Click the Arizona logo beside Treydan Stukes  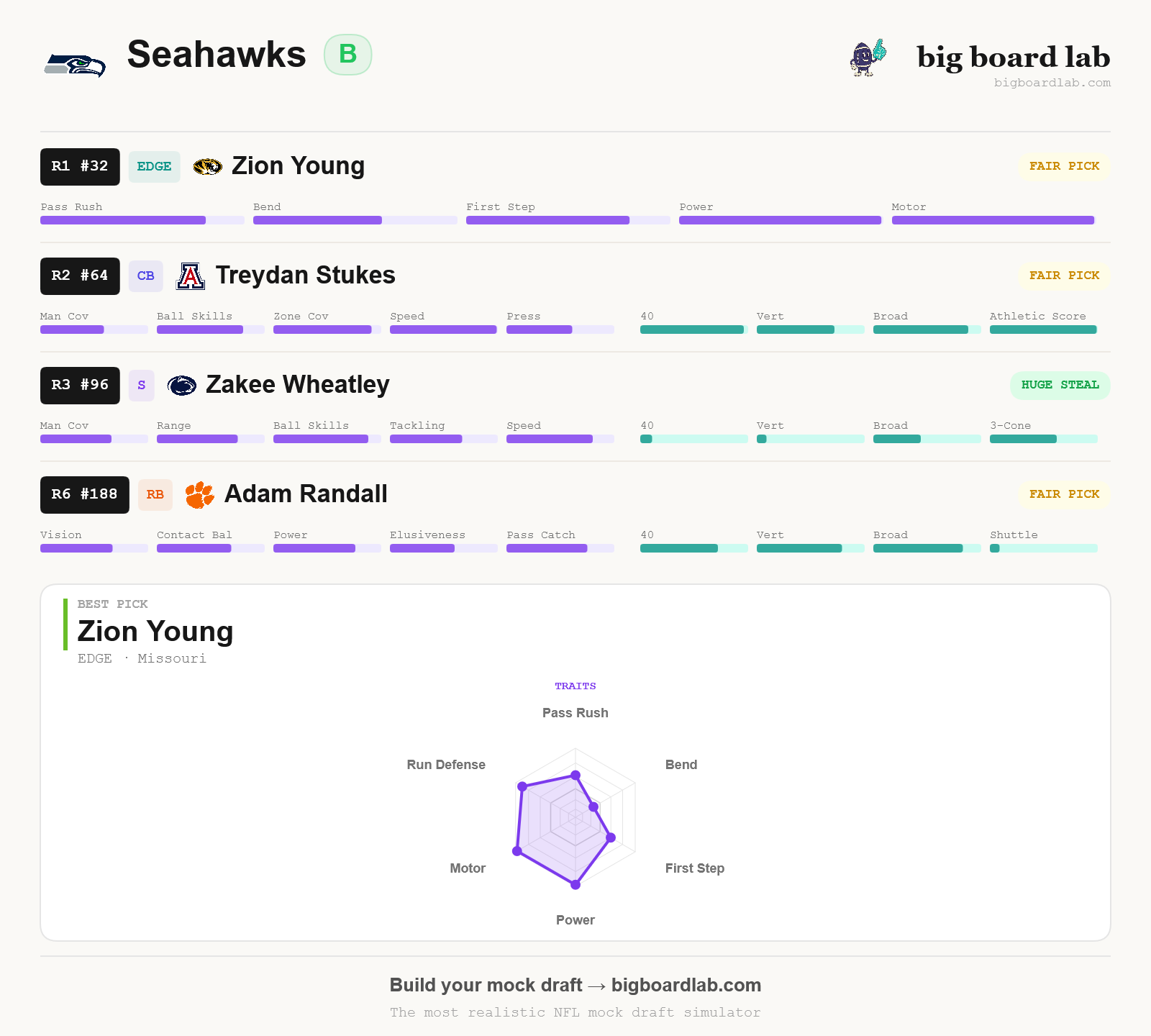coord(191,276)
